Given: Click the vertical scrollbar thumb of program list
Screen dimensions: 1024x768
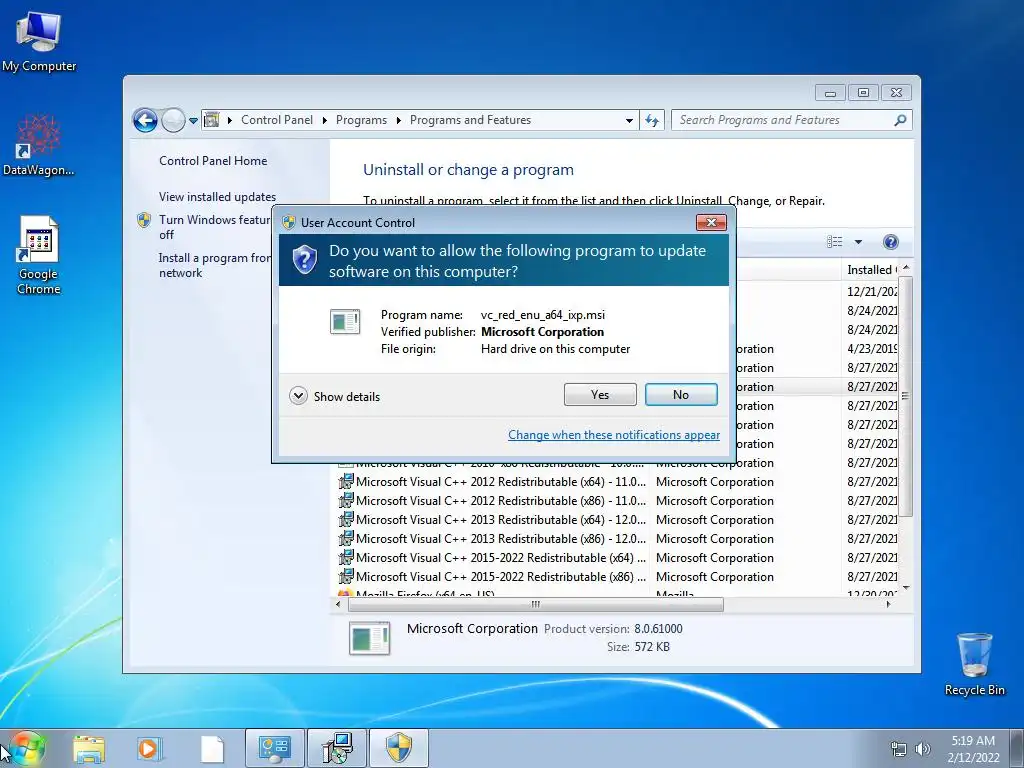Looking at the screenshot, I should (x=905, y=396).
